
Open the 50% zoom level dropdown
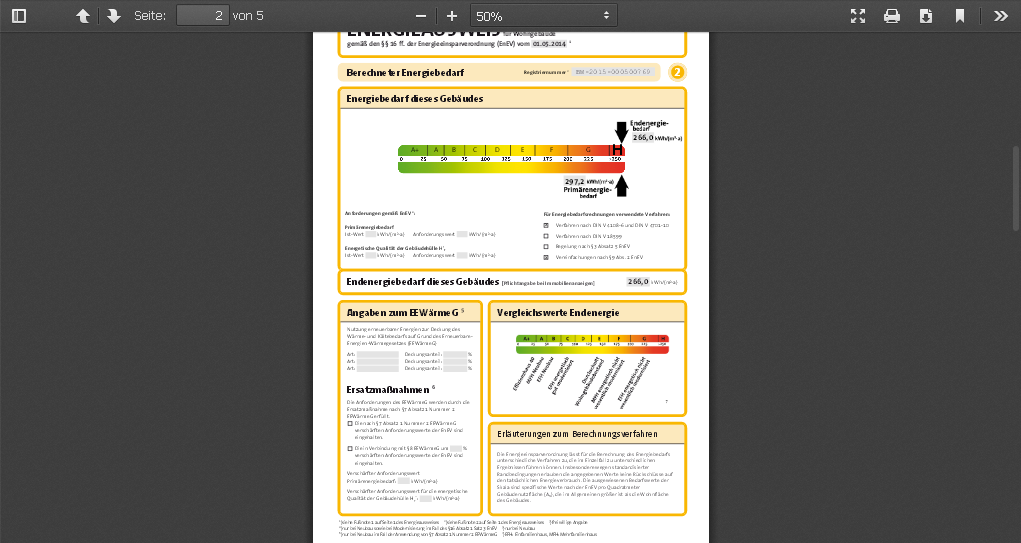[544, 16]
